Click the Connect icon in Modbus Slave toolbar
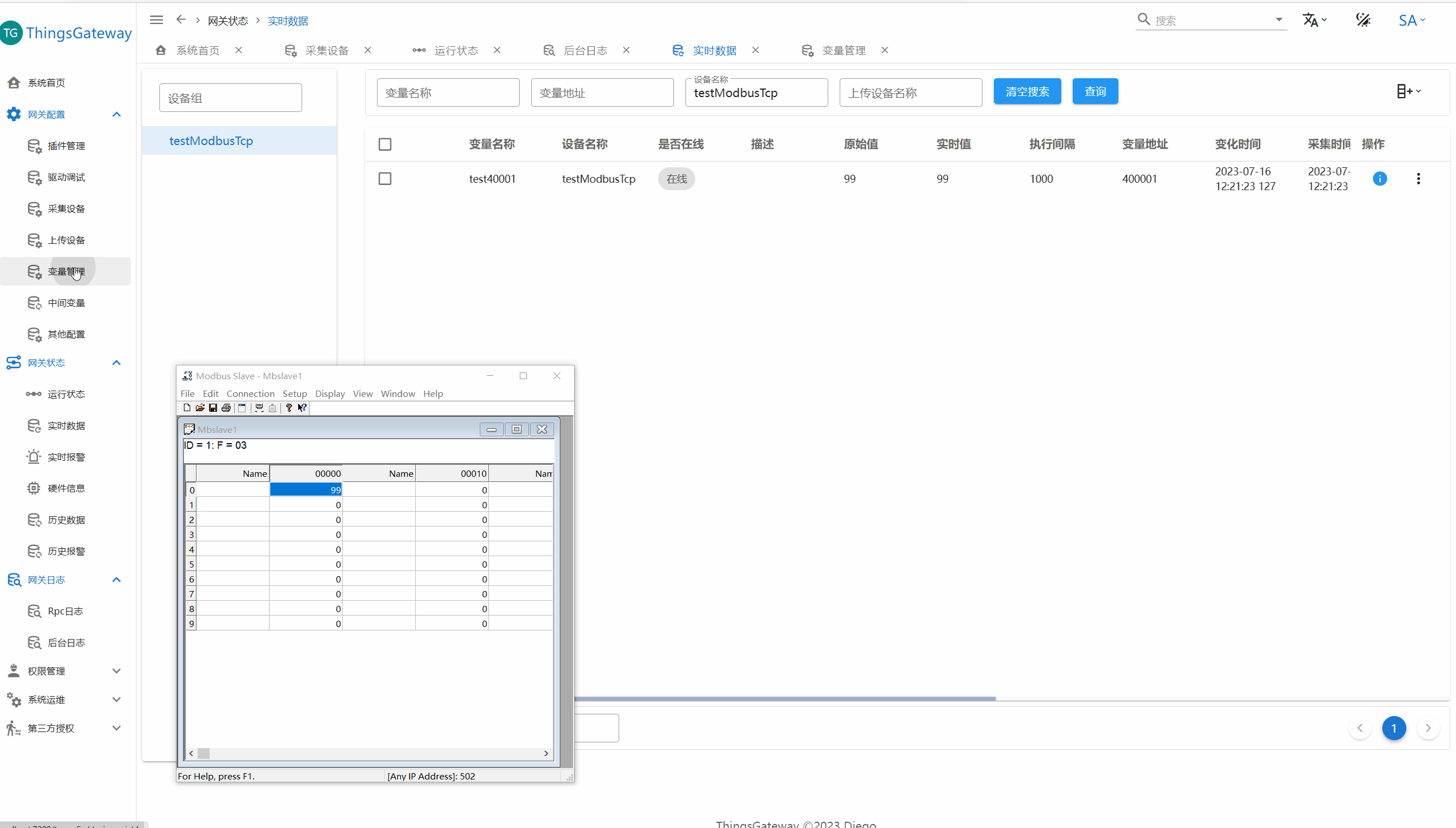Screen dimensions: 1456x828 [x=259, y=408]
